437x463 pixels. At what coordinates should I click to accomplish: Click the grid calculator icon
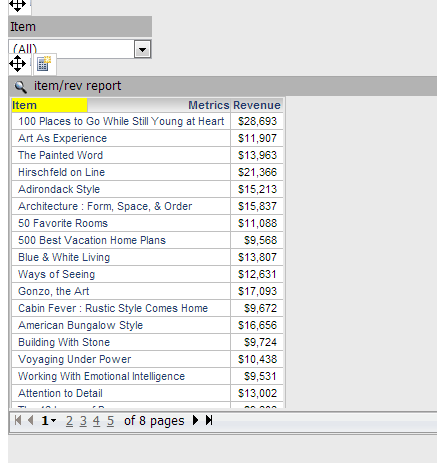click(x=44, y=64)
